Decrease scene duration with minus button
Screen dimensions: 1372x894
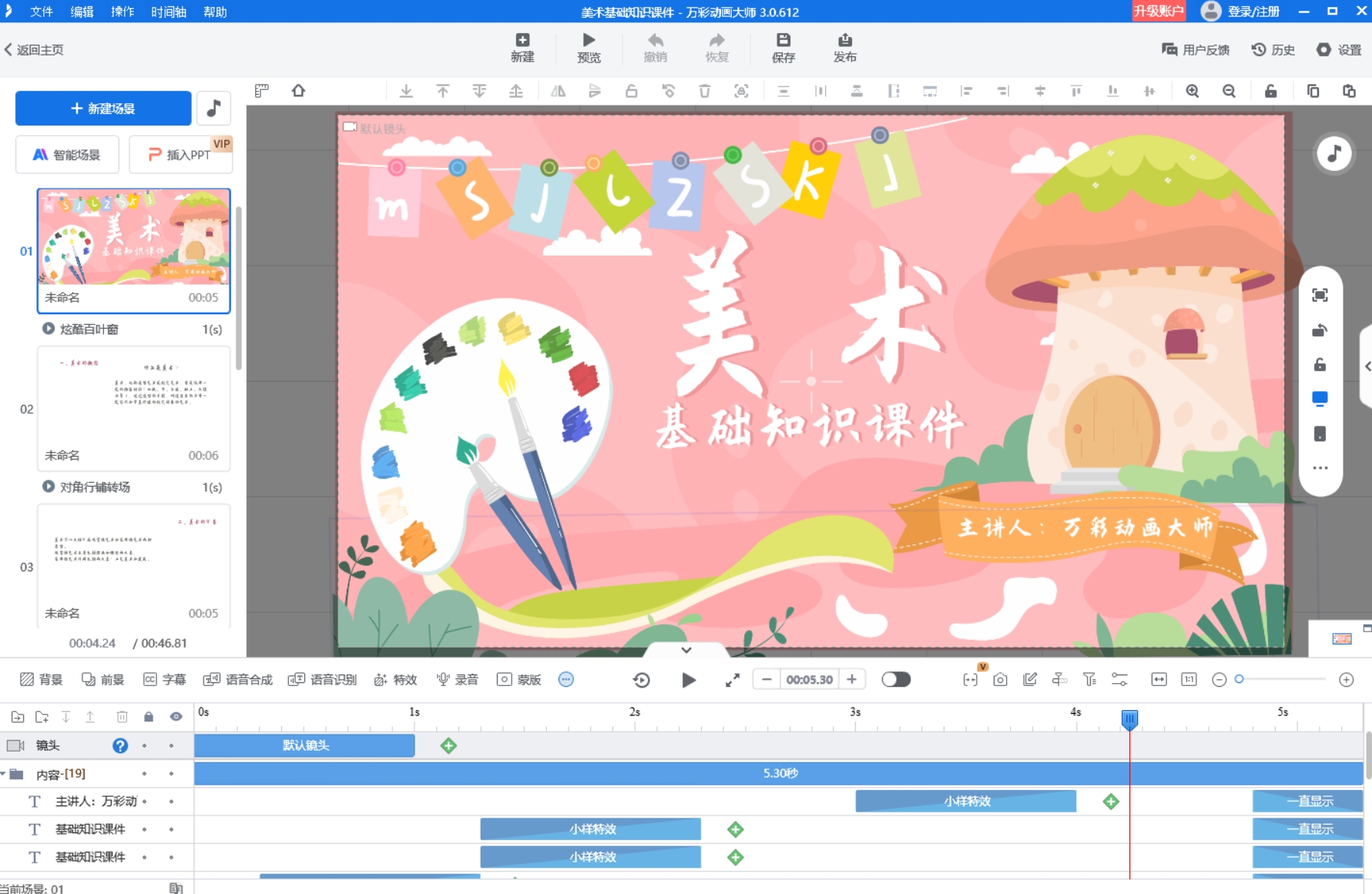(x=767, y=679)
